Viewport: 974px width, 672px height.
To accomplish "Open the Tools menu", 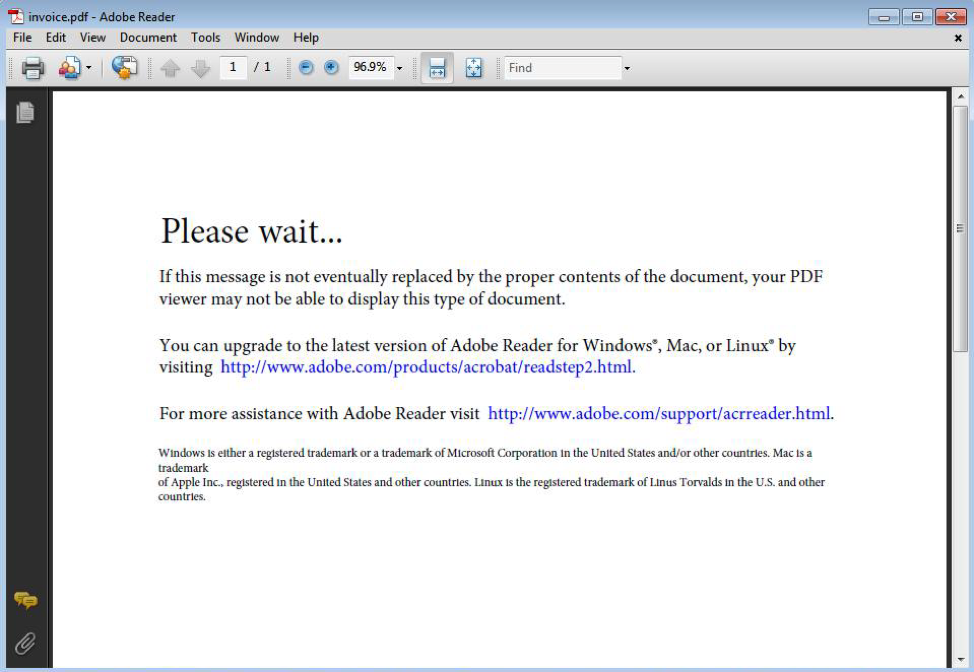I will click(205, 38).
